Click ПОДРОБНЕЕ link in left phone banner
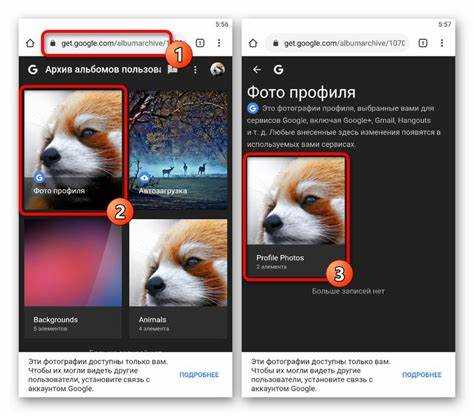 pos(199,375)
